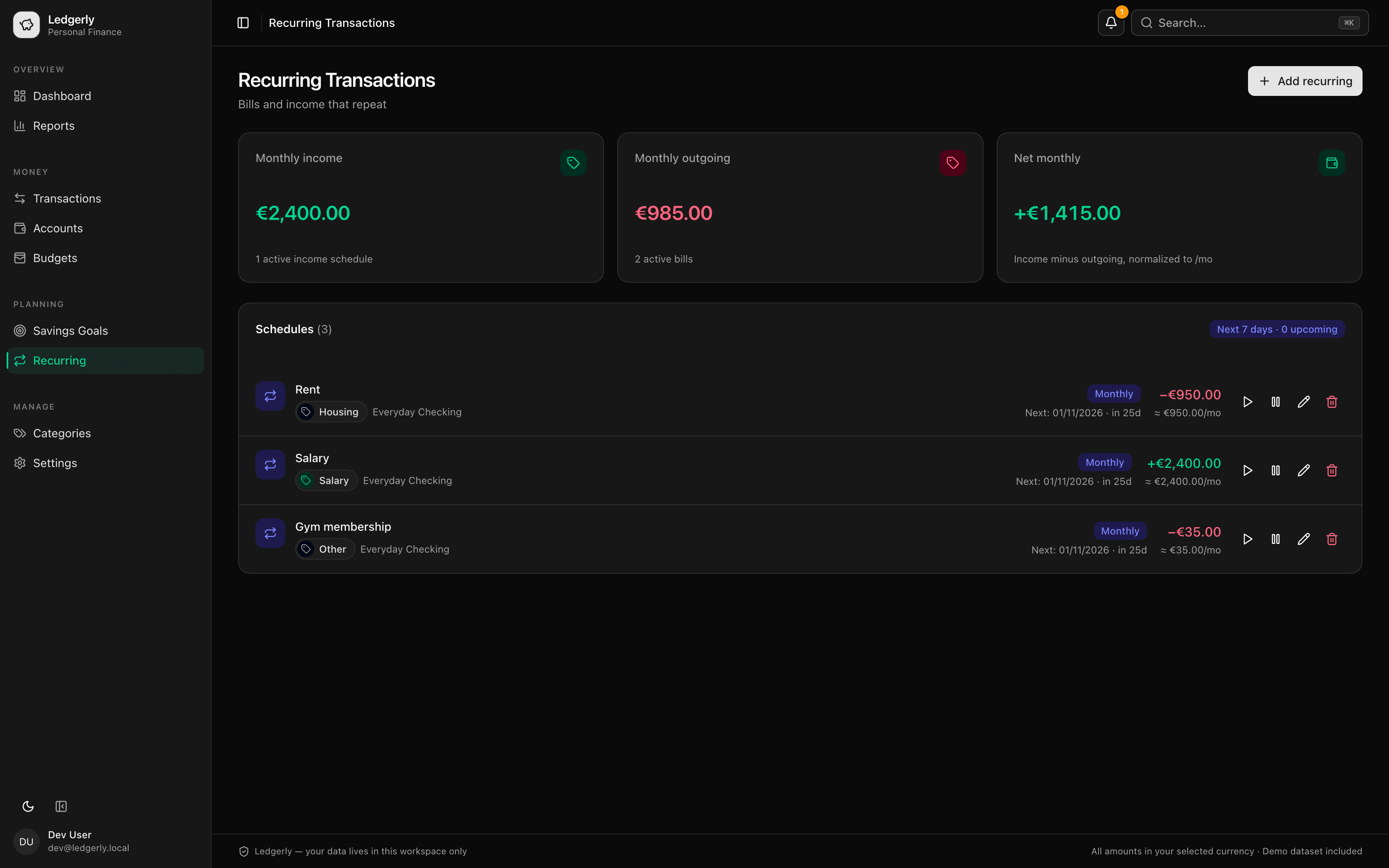Screen dimensions: 1389x868
Task: Run the Gym membership schedule play icon
Action: coord(1247,539)
